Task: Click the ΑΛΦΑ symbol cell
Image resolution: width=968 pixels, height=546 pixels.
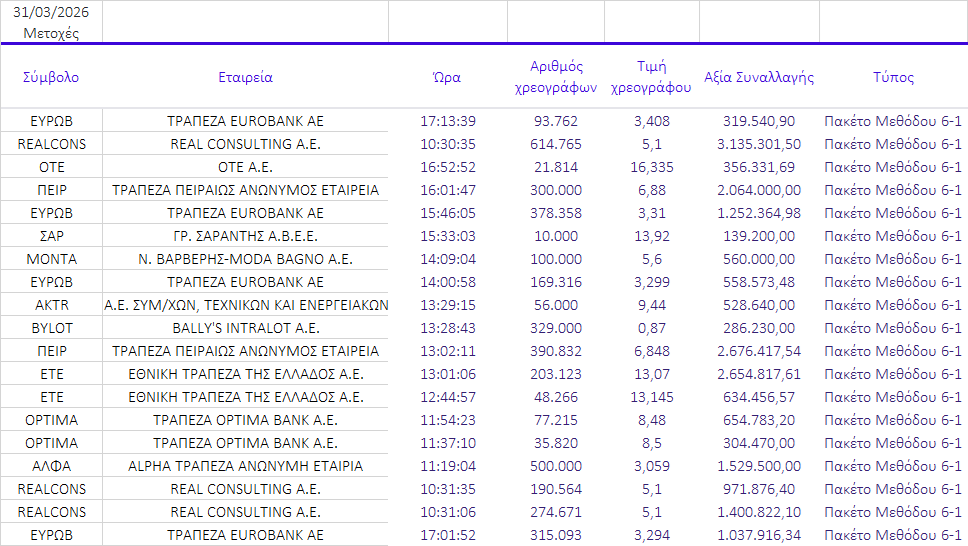Action: click(51, 466)
